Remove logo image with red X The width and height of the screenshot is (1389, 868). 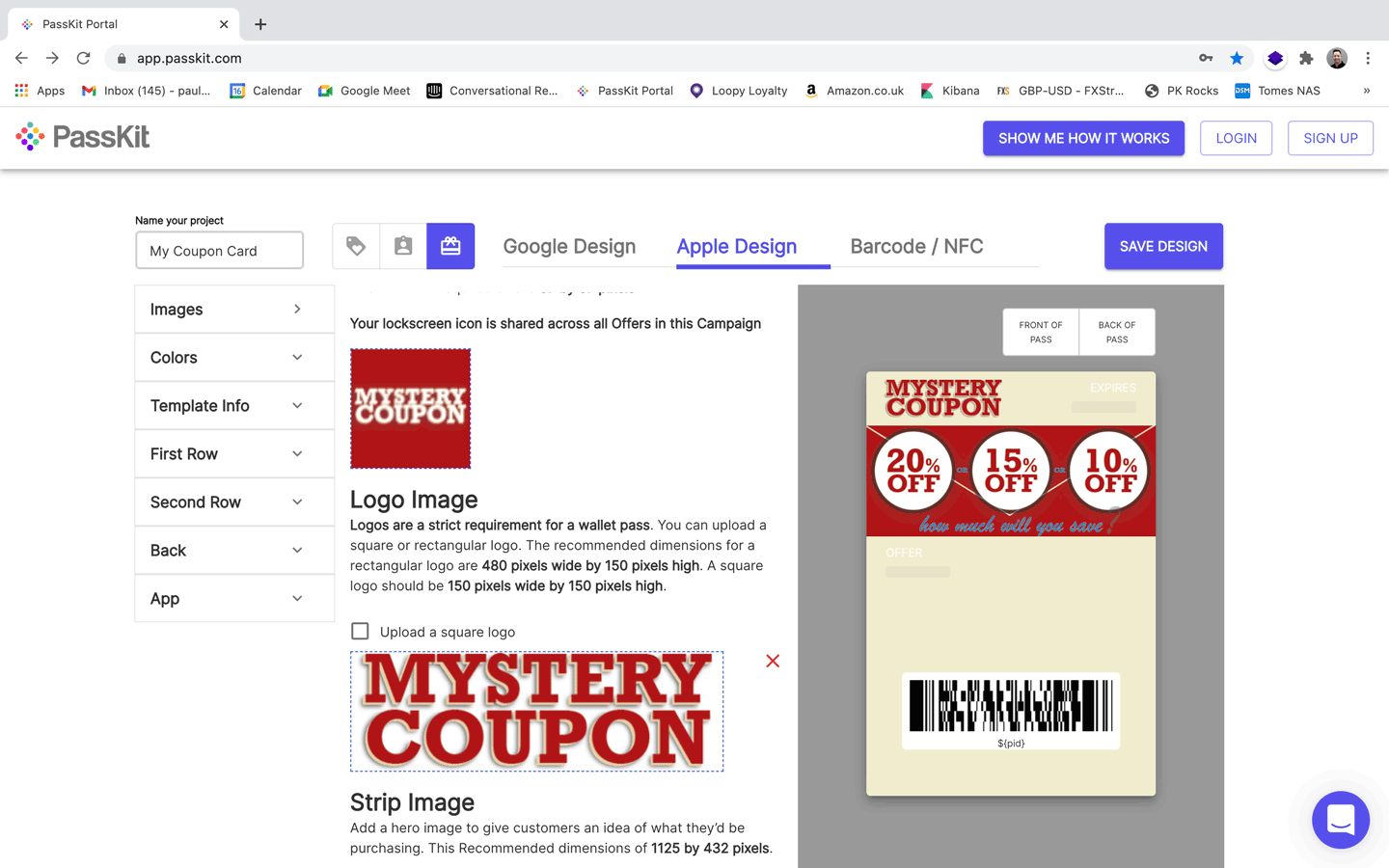click(773, 661)
